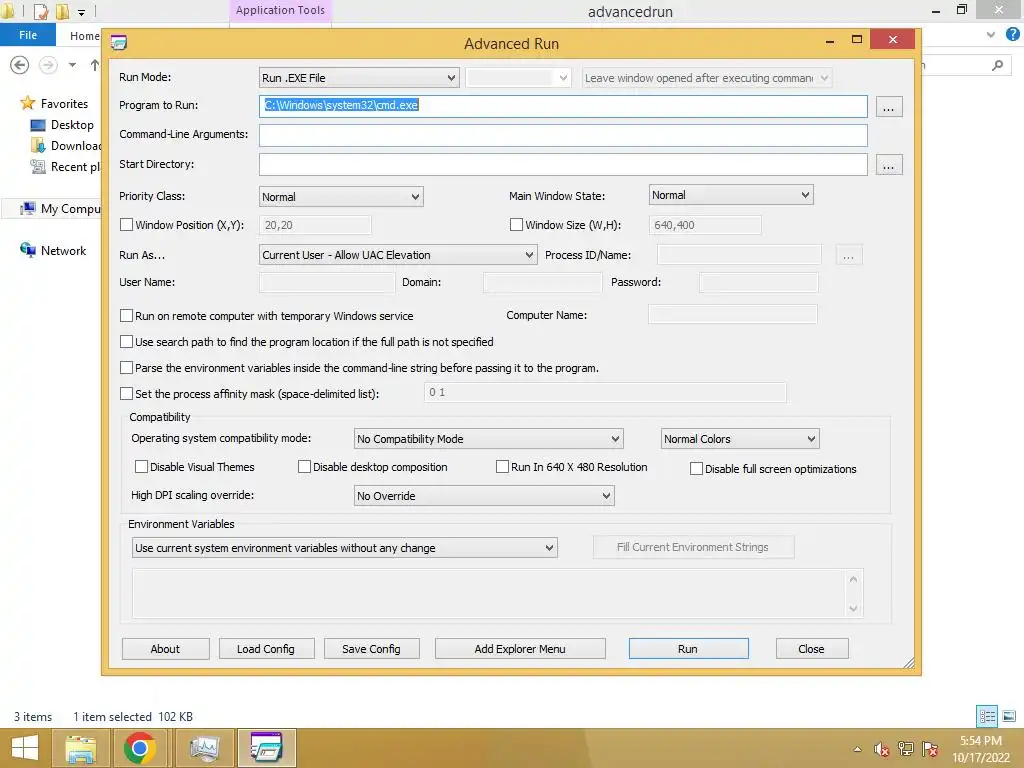Check Set the process affinity mask
The image size is (1024, 768).
pos(127,394)
